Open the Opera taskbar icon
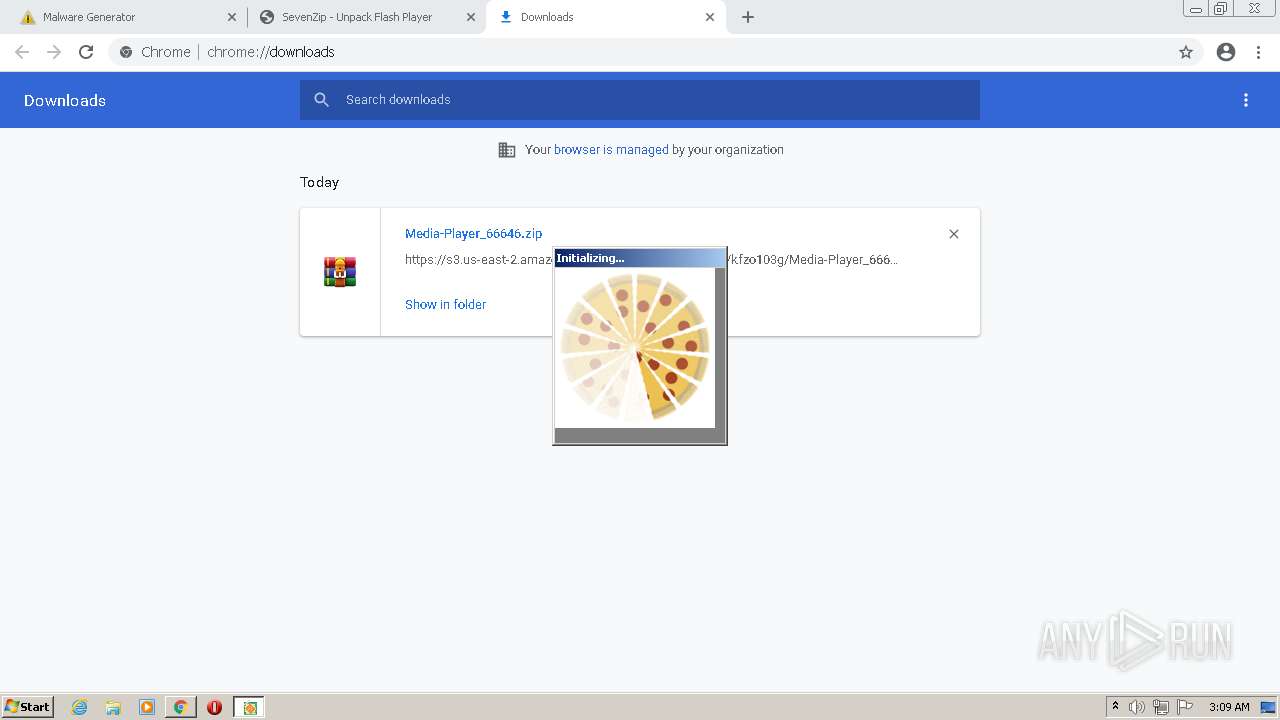Screen dimensions: 1280x720 [214, 707]
